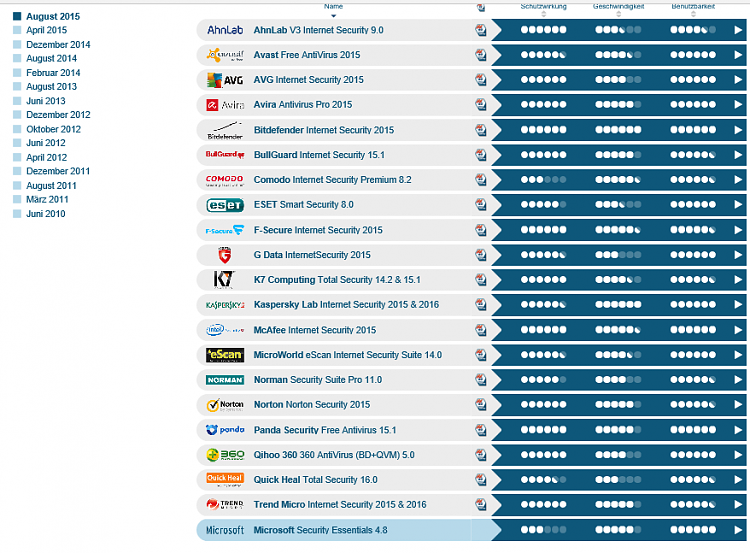Screen dimensions: 750x553
Task: Expand details arrow for G Data row
Action: point(738,255)
